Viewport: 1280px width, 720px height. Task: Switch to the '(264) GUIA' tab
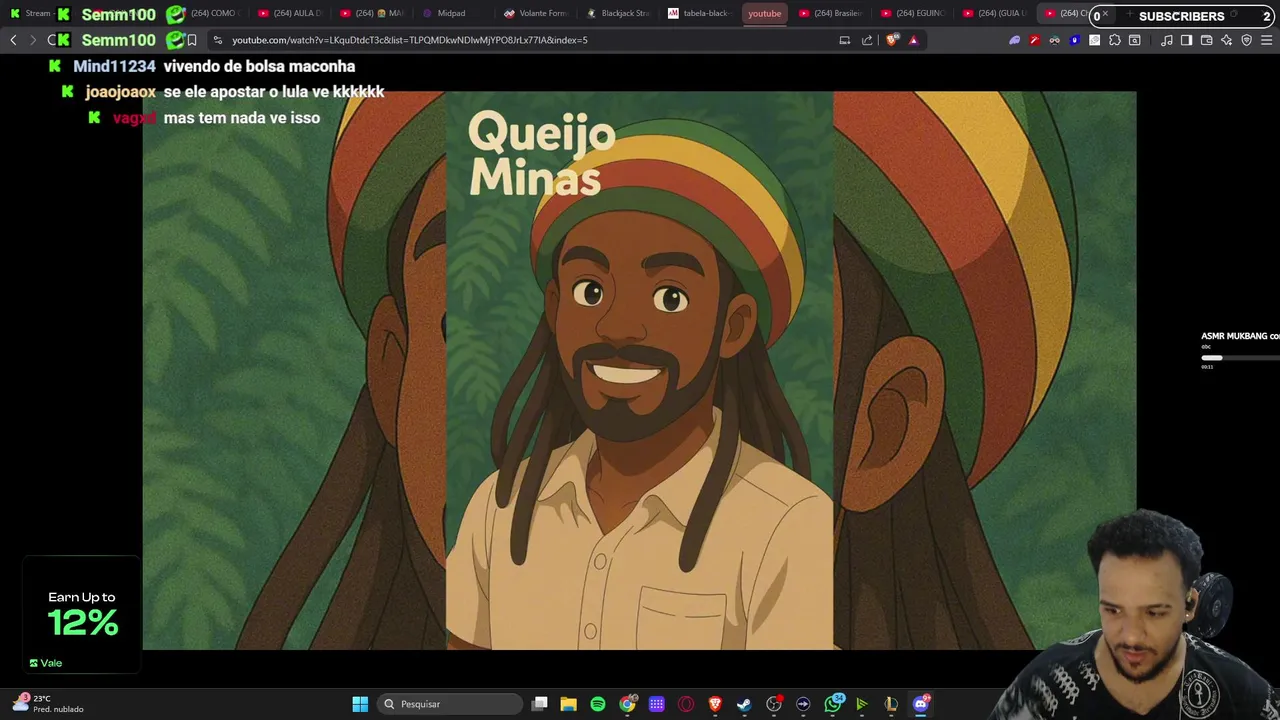pos(995,13)
